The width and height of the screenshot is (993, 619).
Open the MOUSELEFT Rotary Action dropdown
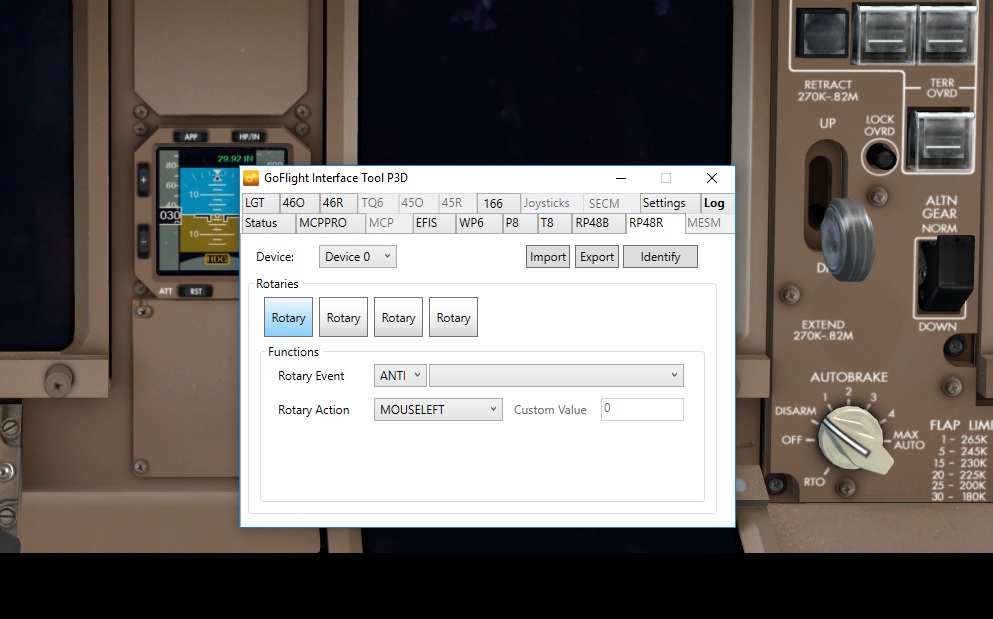(x=438, y=409)
